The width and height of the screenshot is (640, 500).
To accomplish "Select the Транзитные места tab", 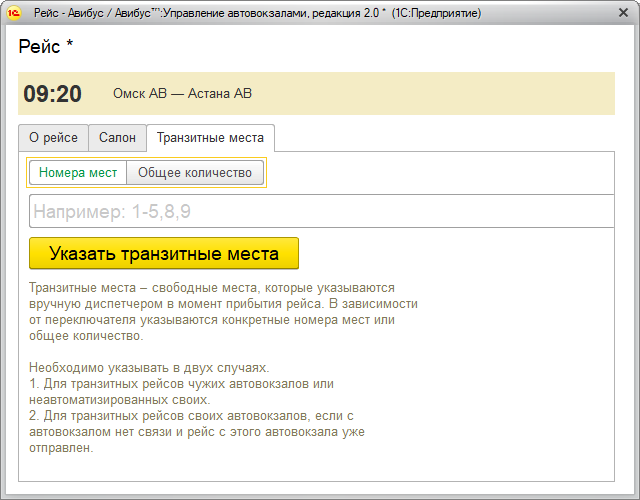I will [210, 138].
